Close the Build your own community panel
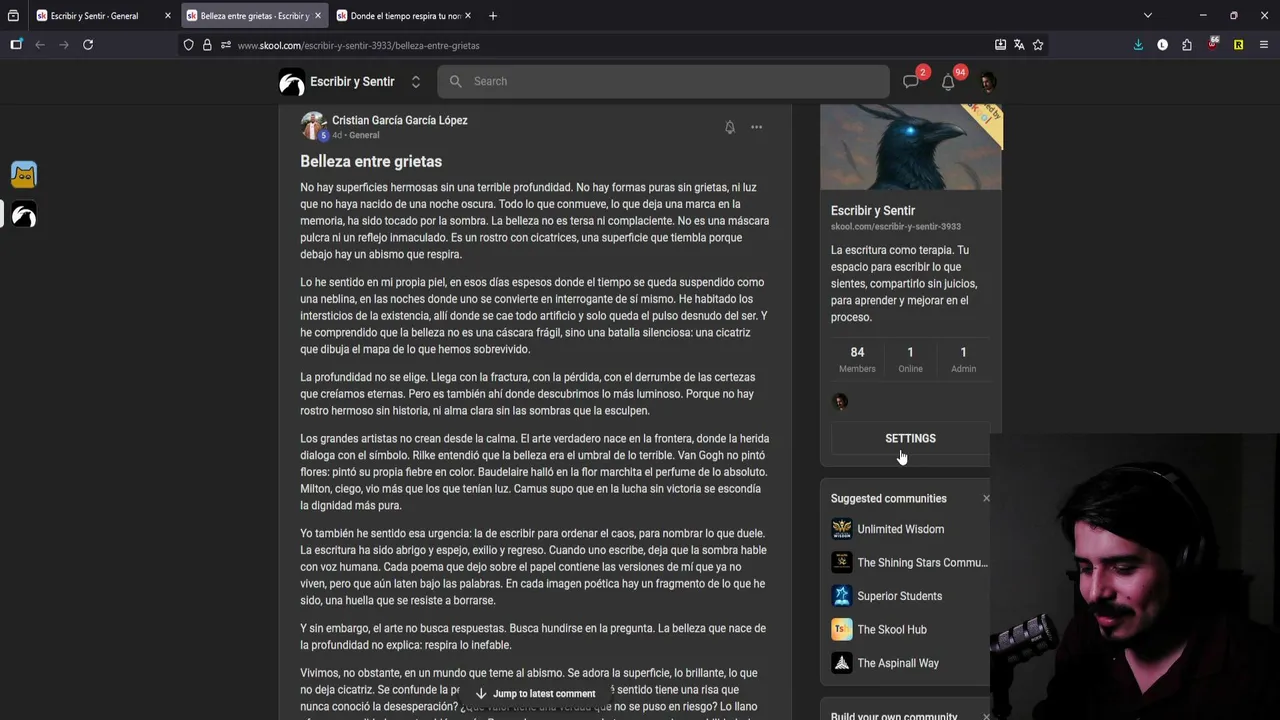The height and width of the screenshot is (720, 1280). pyautogui.click(x=986, y=716)
